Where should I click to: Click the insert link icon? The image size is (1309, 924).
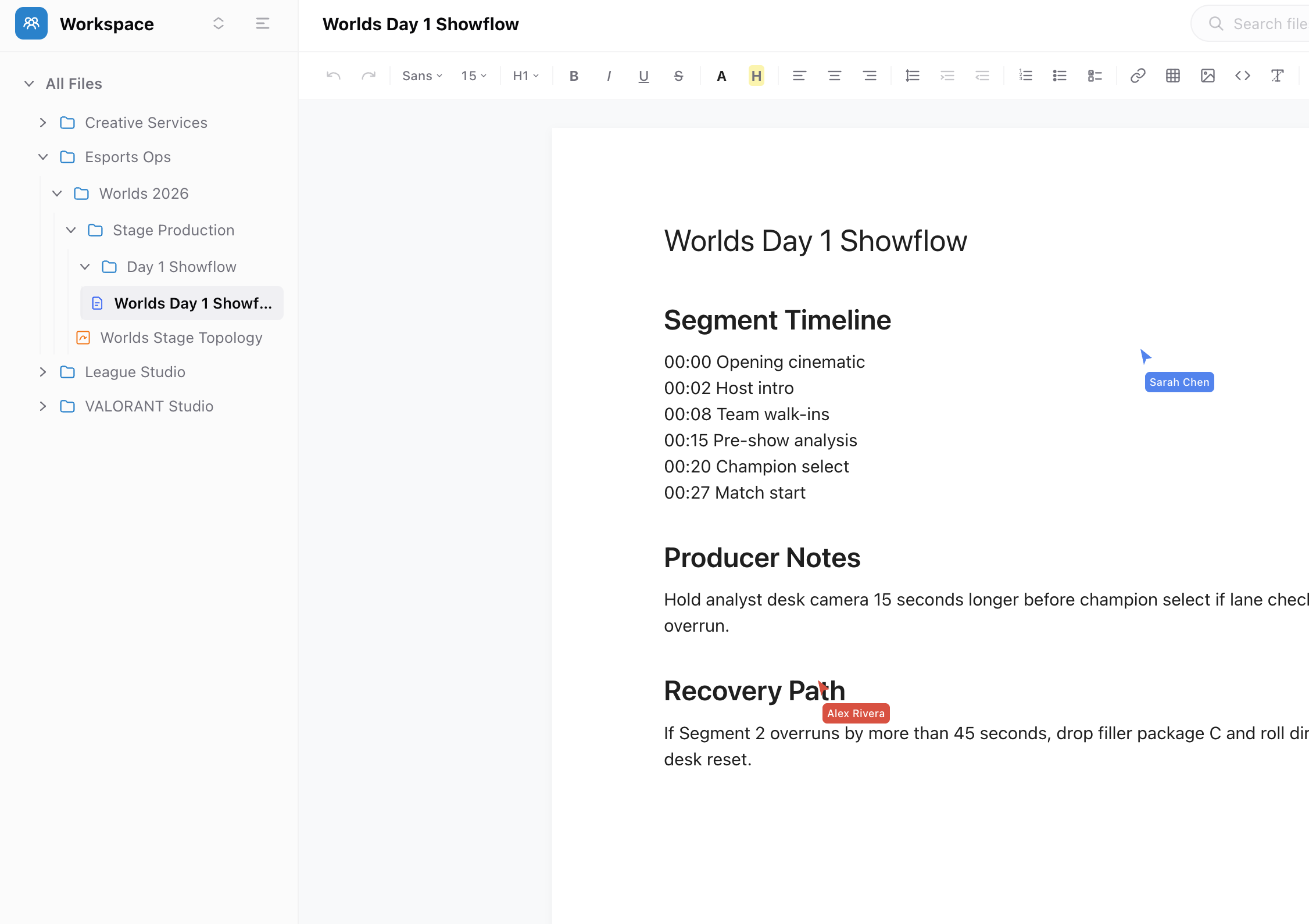coord(1138,76)
